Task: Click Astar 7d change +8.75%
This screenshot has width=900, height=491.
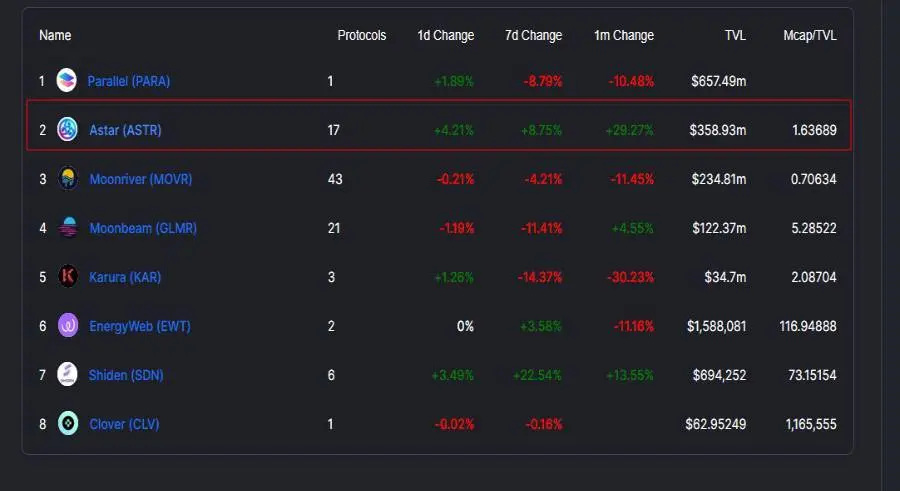Action: 541,130
